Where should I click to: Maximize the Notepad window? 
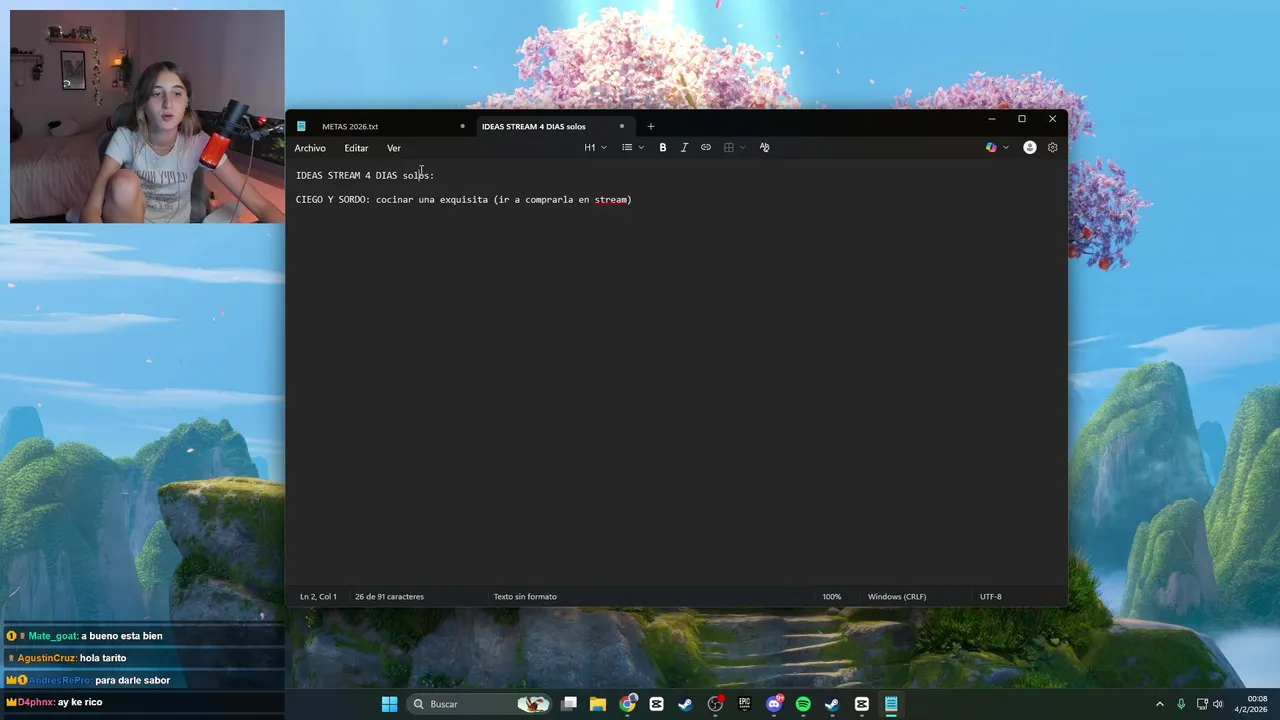pyautogui.click(x=1021, y=119)
